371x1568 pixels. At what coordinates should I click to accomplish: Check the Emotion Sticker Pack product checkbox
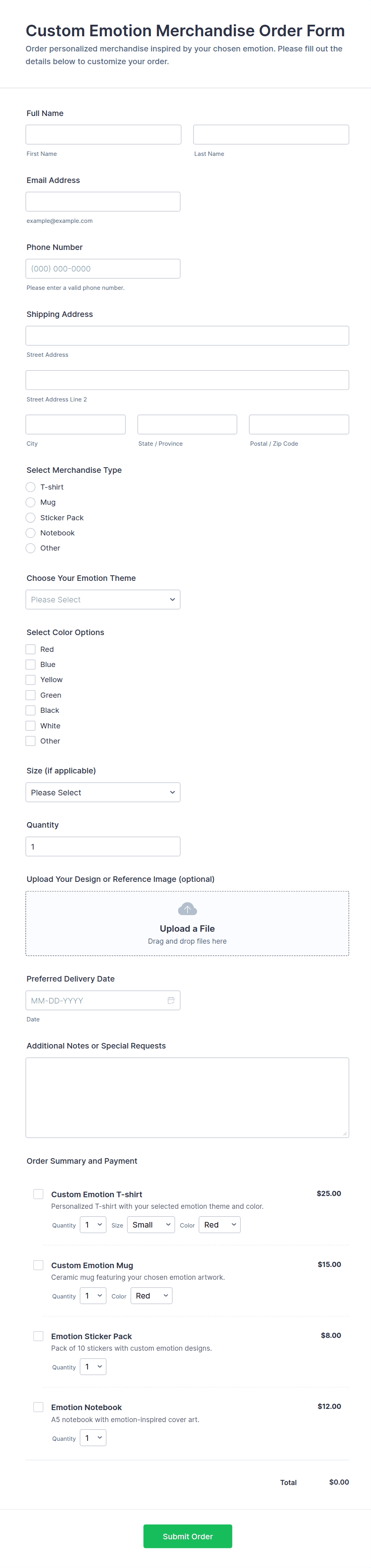(38, 1336)
